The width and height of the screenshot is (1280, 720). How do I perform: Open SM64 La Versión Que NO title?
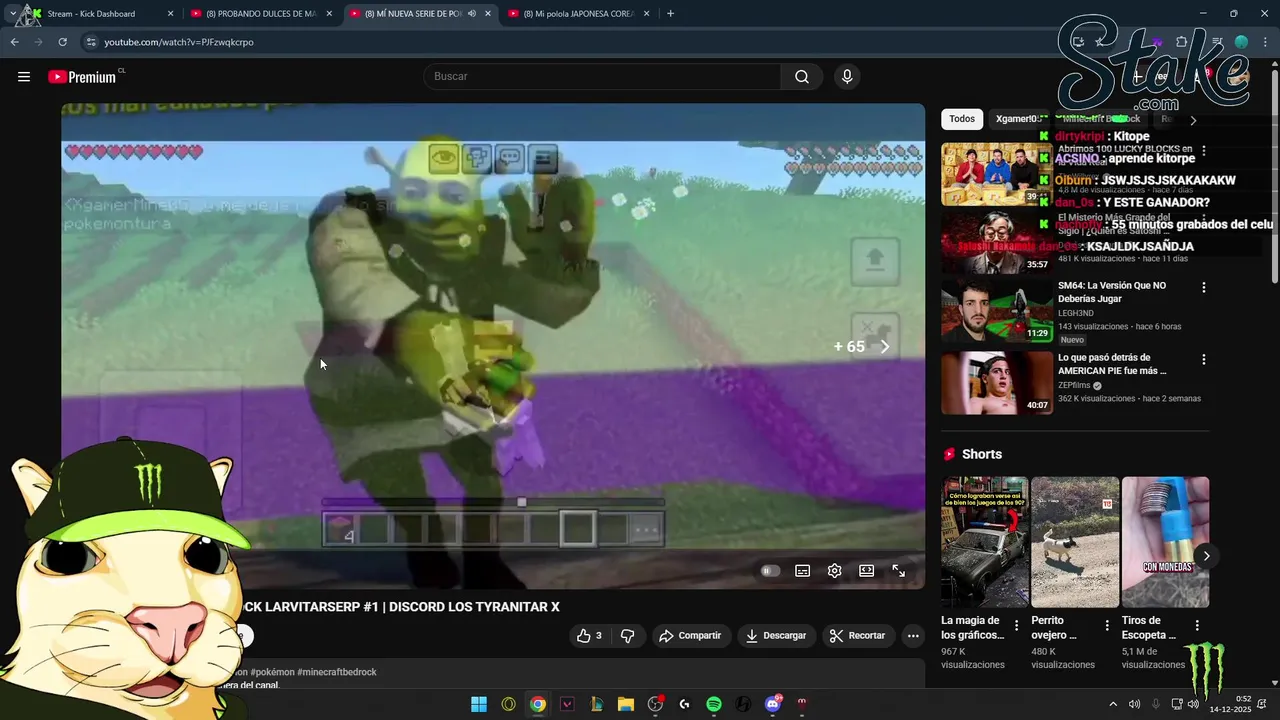1112,292
